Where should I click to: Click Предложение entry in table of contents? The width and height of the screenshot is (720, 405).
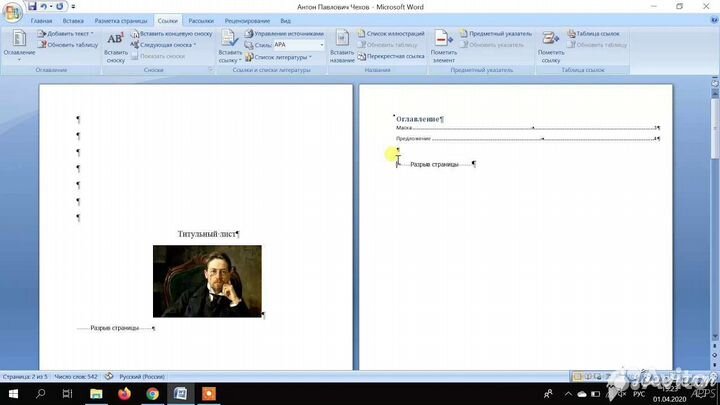point(413,138)
